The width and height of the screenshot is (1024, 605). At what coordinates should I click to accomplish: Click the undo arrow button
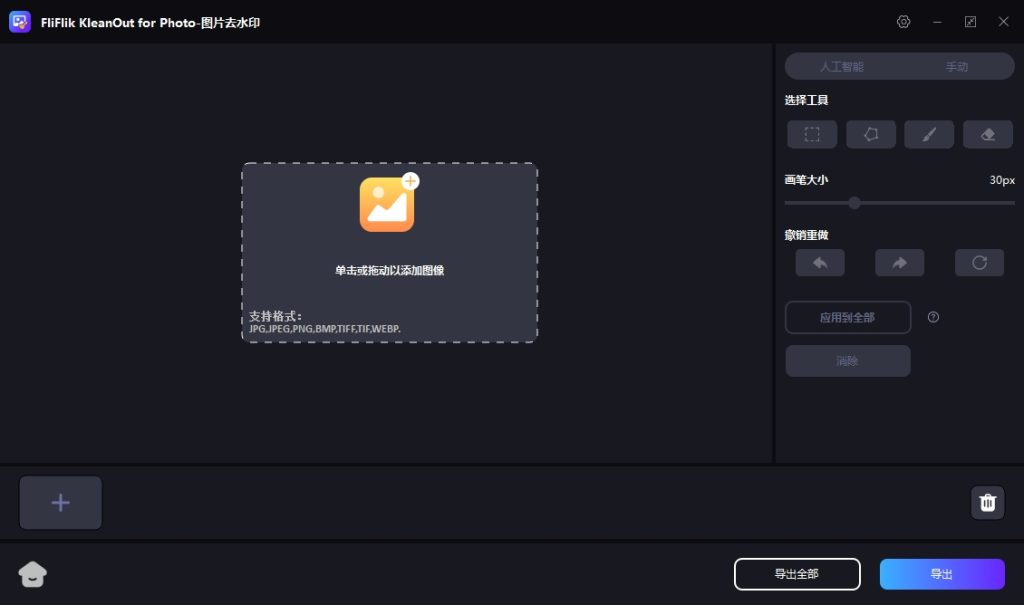[820, 263]
